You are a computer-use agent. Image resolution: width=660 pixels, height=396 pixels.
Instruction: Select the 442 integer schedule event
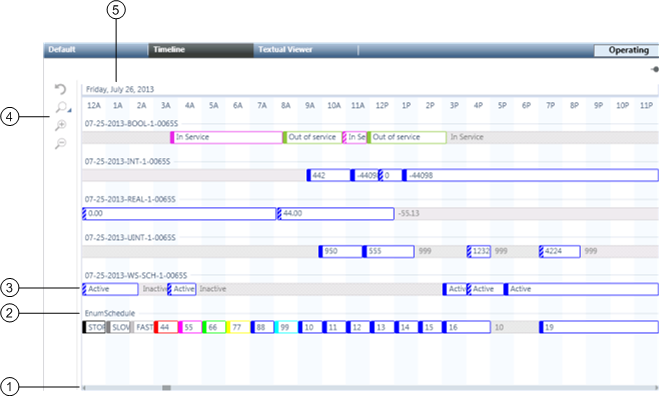coord(329,175)
